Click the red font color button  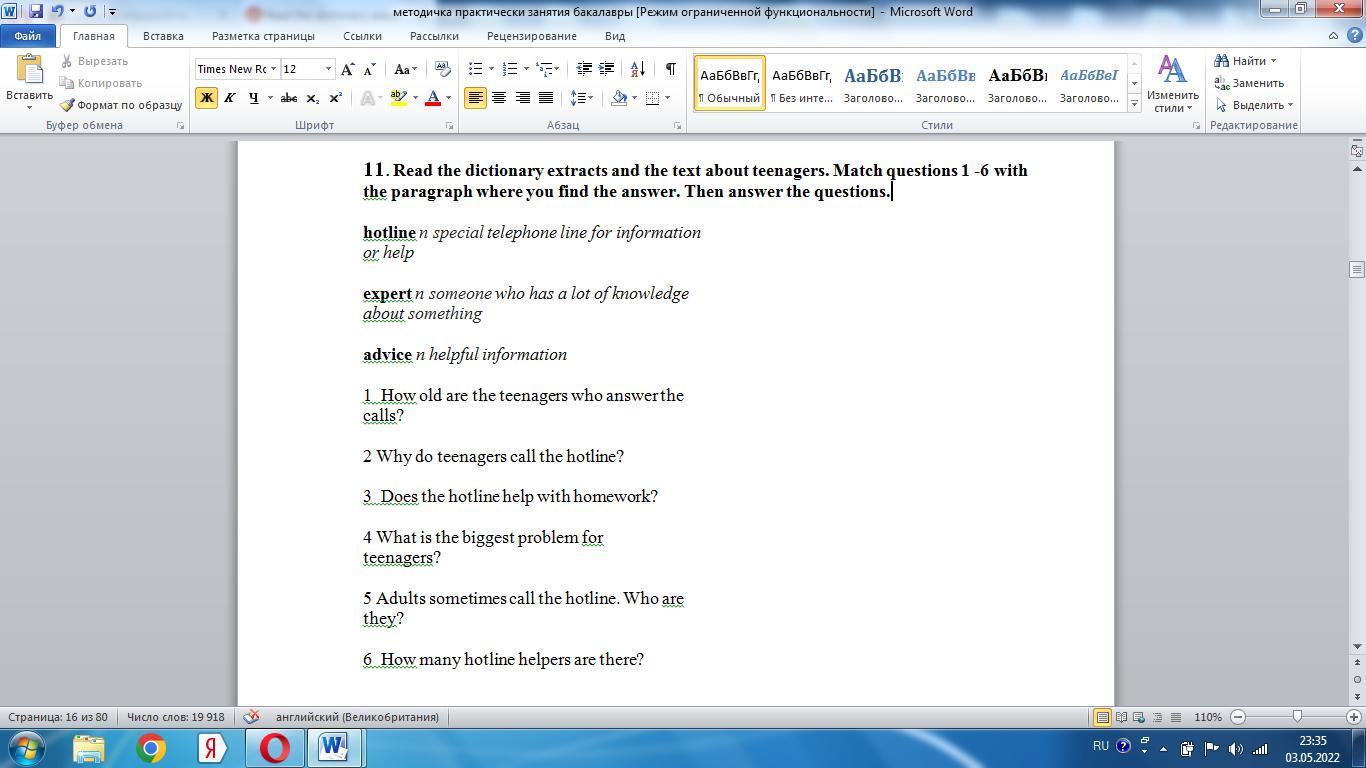pyautogui.click(x=433, y=98)
